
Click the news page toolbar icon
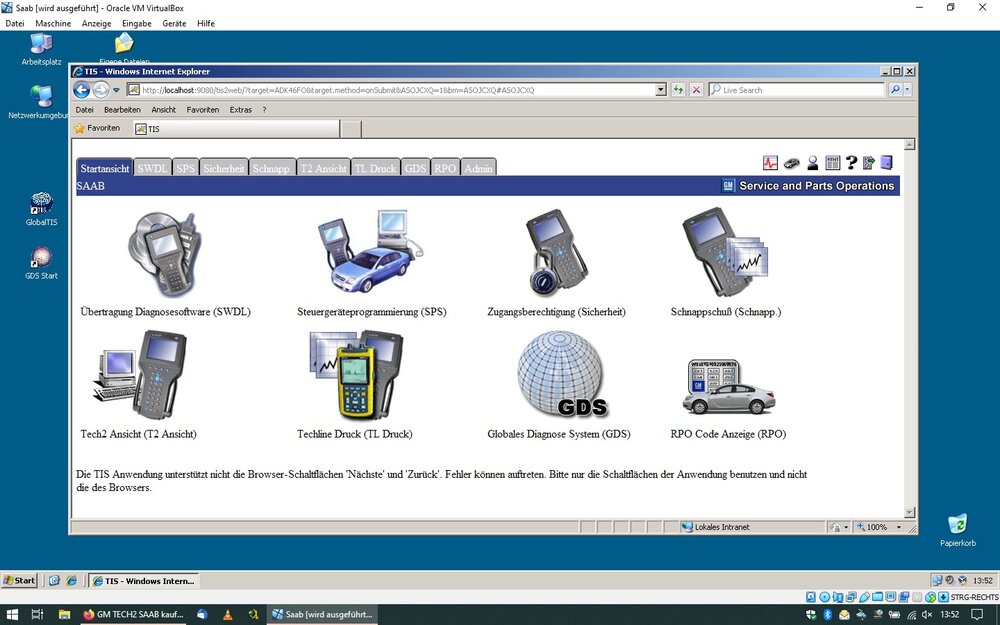point(832,163)
